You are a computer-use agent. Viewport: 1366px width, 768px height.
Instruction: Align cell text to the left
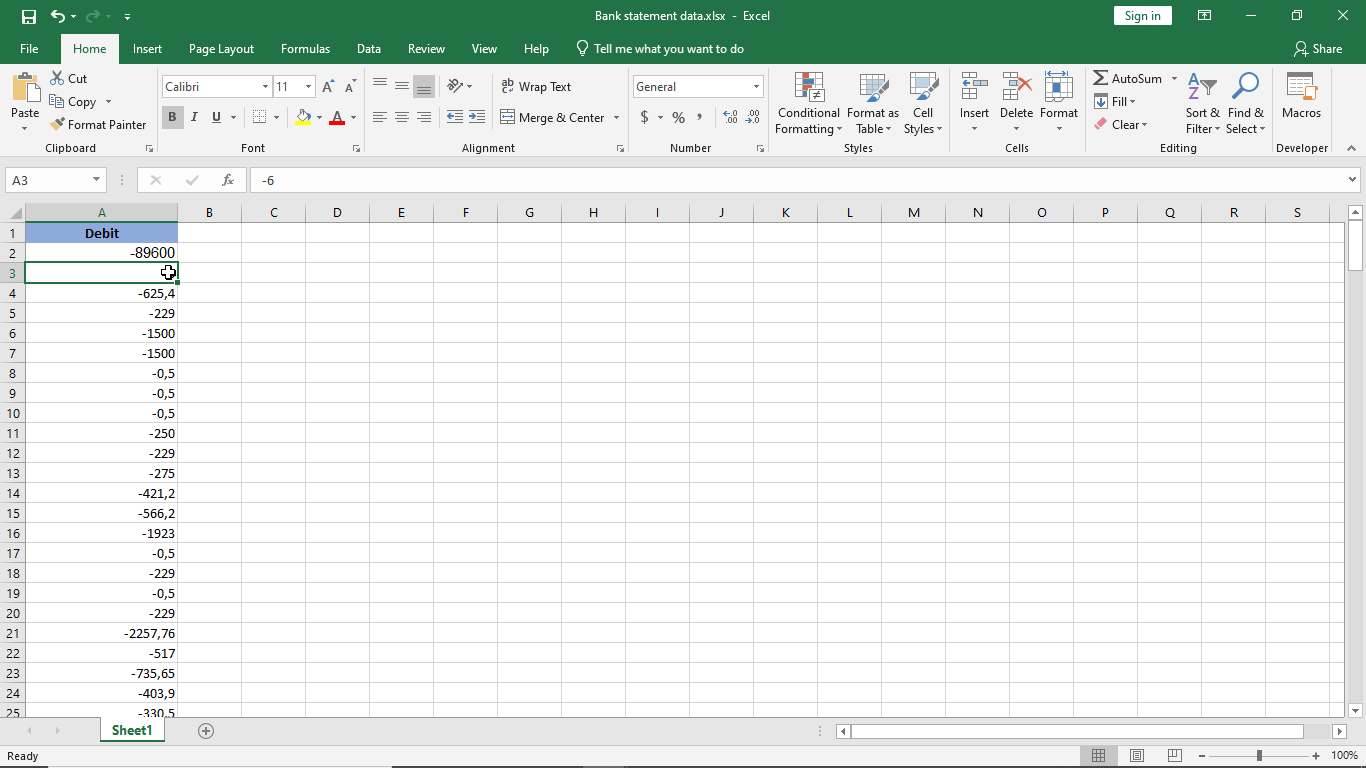(x=380, y=117)
